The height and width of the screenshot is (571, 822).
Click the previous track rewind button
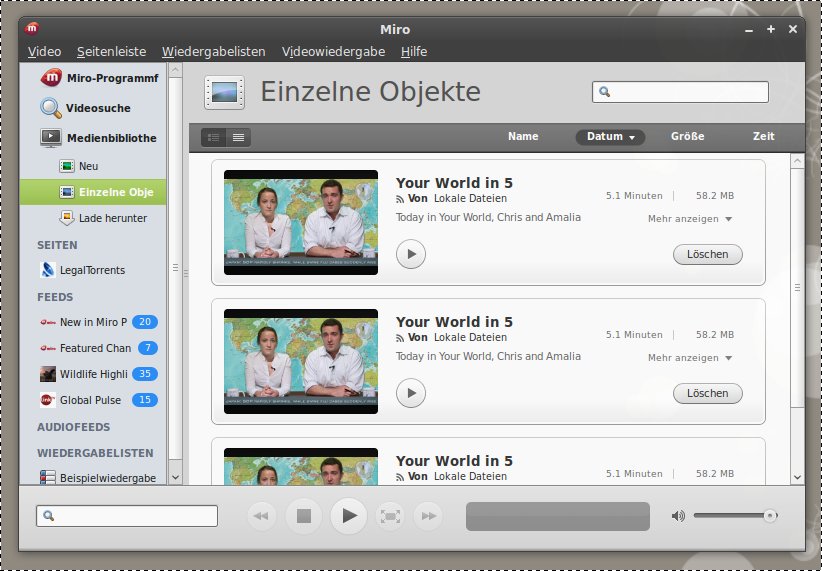262,516
